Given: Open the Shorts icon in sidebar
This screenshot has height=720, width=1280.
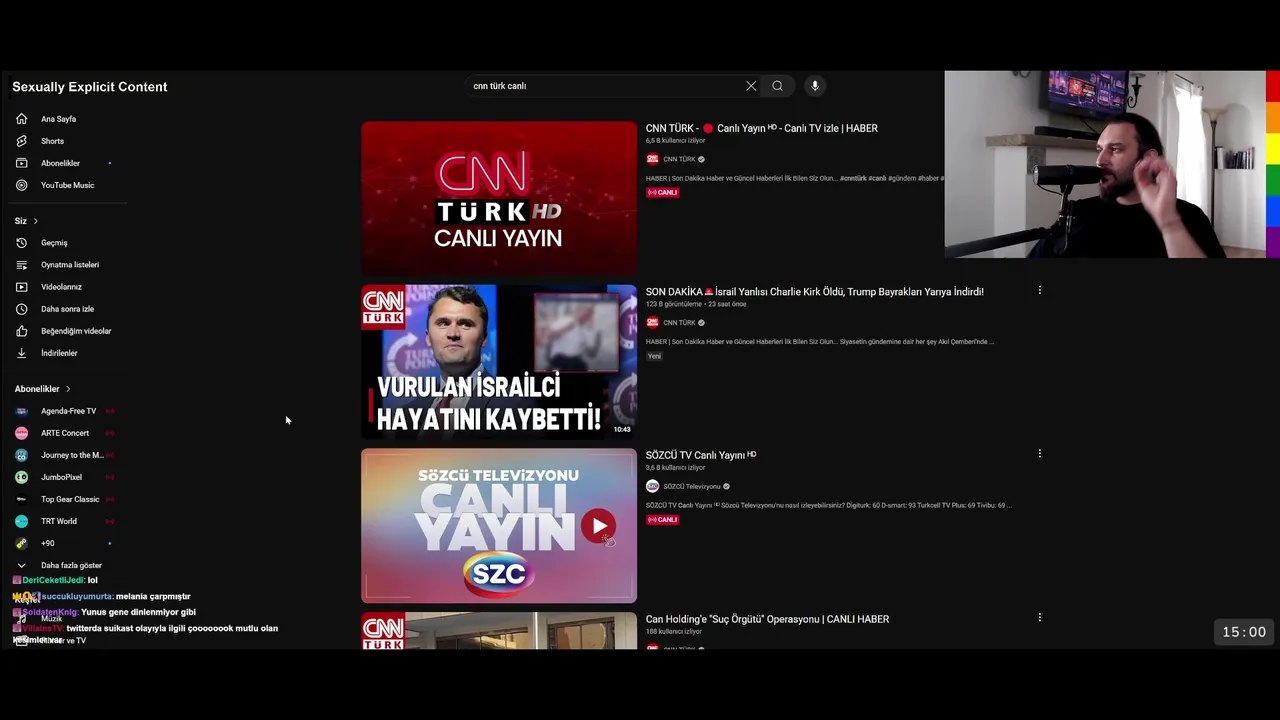Looking at the screenshot, I should click(x=21, y=141).
